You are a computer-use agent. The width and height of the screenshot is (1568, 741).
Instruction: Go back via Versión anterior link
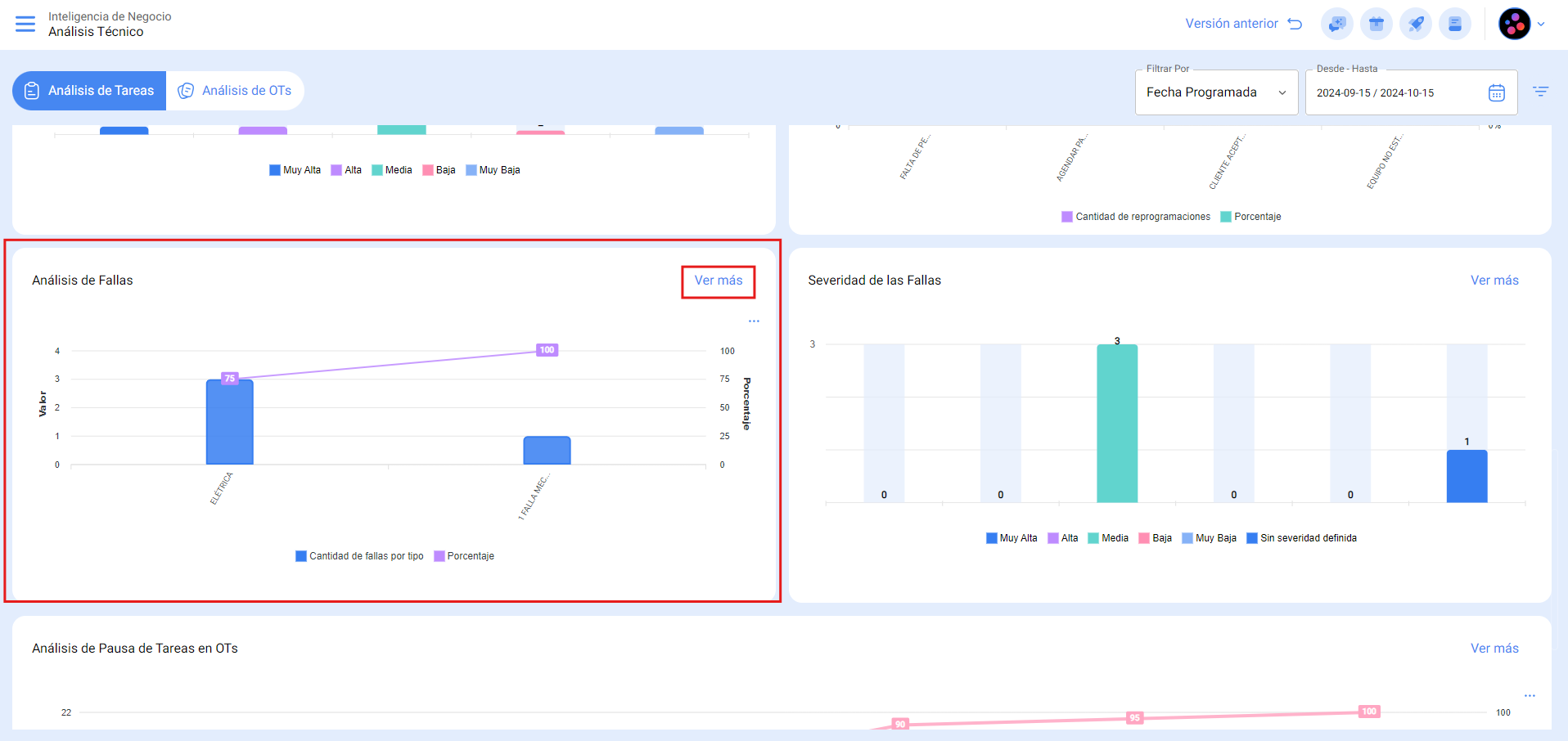point(1243,24)
